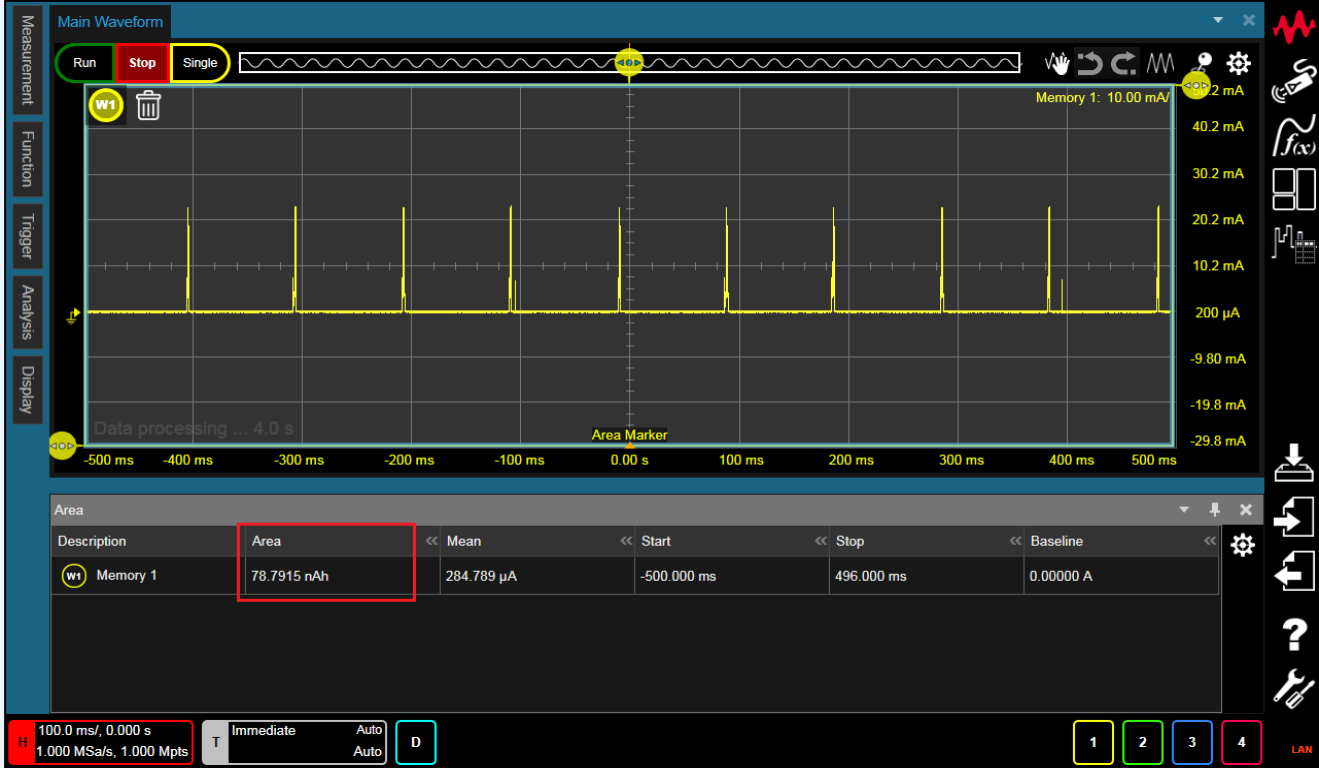The width and height of the screenshot is (1319, 768).
Task: Click the 284.789 µA mean value
Action: (482, 576)
